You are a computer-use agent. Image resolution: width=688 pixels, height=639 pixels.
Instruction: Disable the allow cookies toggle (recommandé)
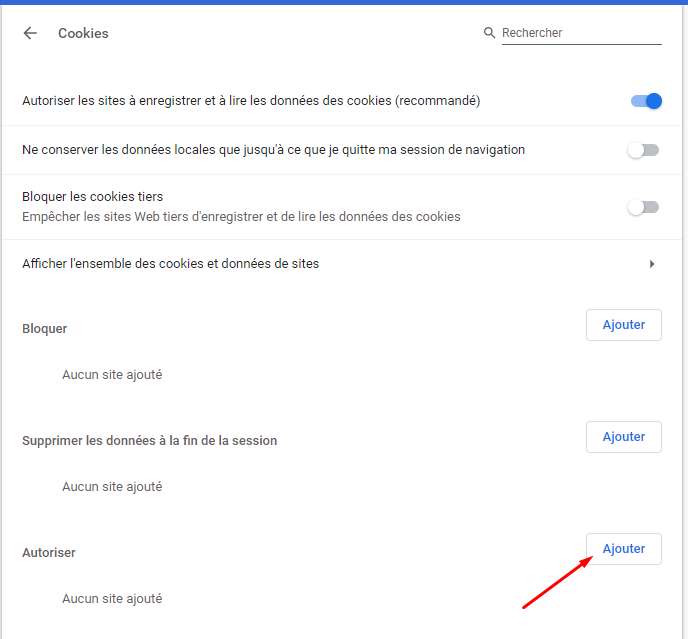(x=646, y=101)
